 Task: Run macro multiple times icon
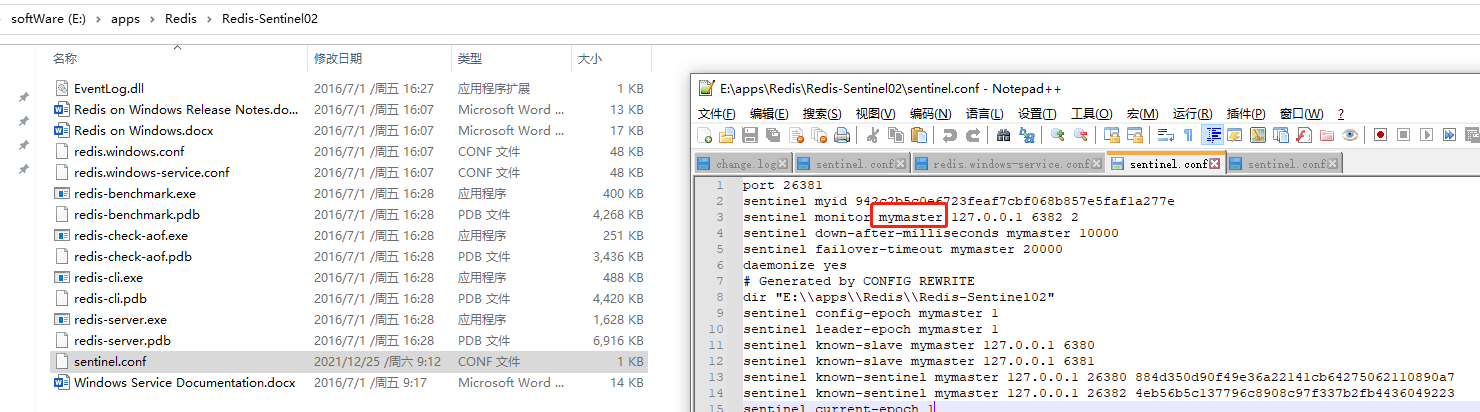tap(1449, 135)
